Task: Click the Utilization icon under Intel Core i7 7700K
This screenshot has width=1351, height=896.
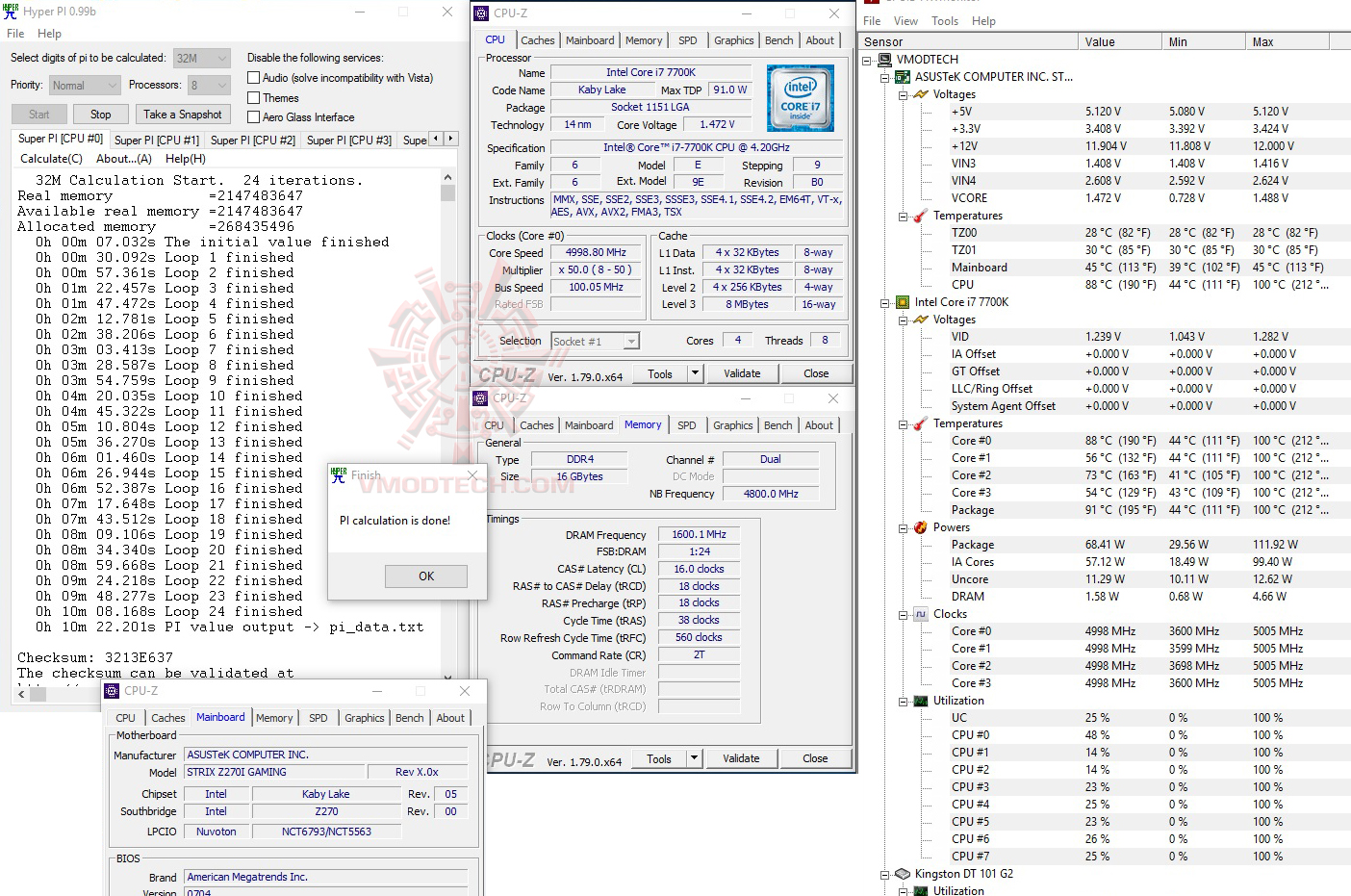Action: (921, 701)
